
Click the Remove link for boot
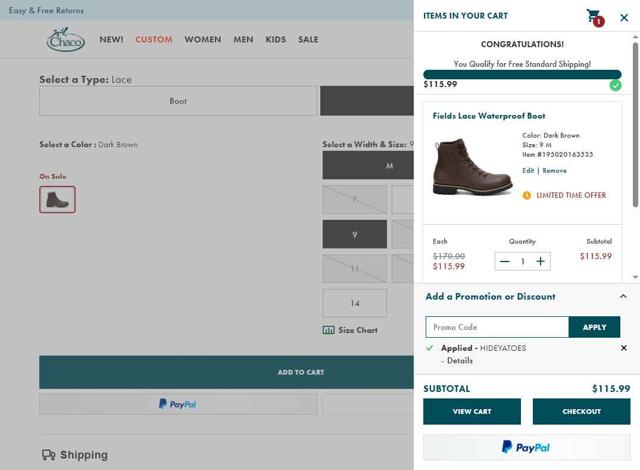point(554,171)
